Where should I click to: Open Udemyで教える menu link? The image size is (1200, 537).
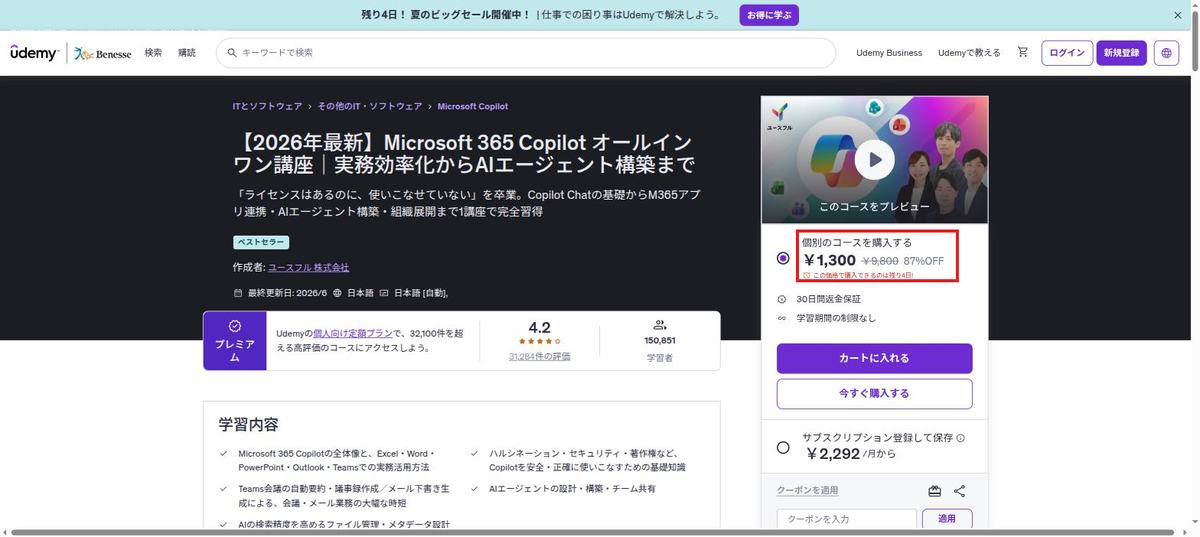(x=969, y=53)
